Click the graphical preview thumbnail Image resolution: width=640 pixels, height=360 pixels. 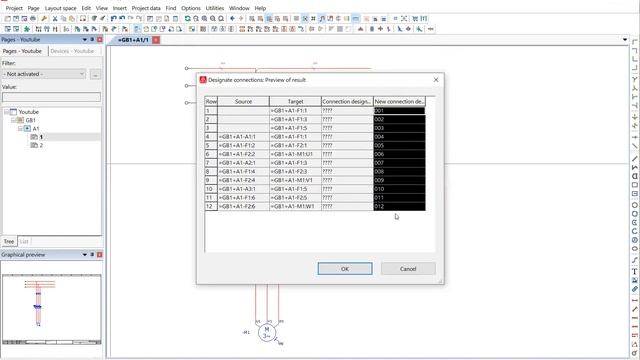[52, 309]
